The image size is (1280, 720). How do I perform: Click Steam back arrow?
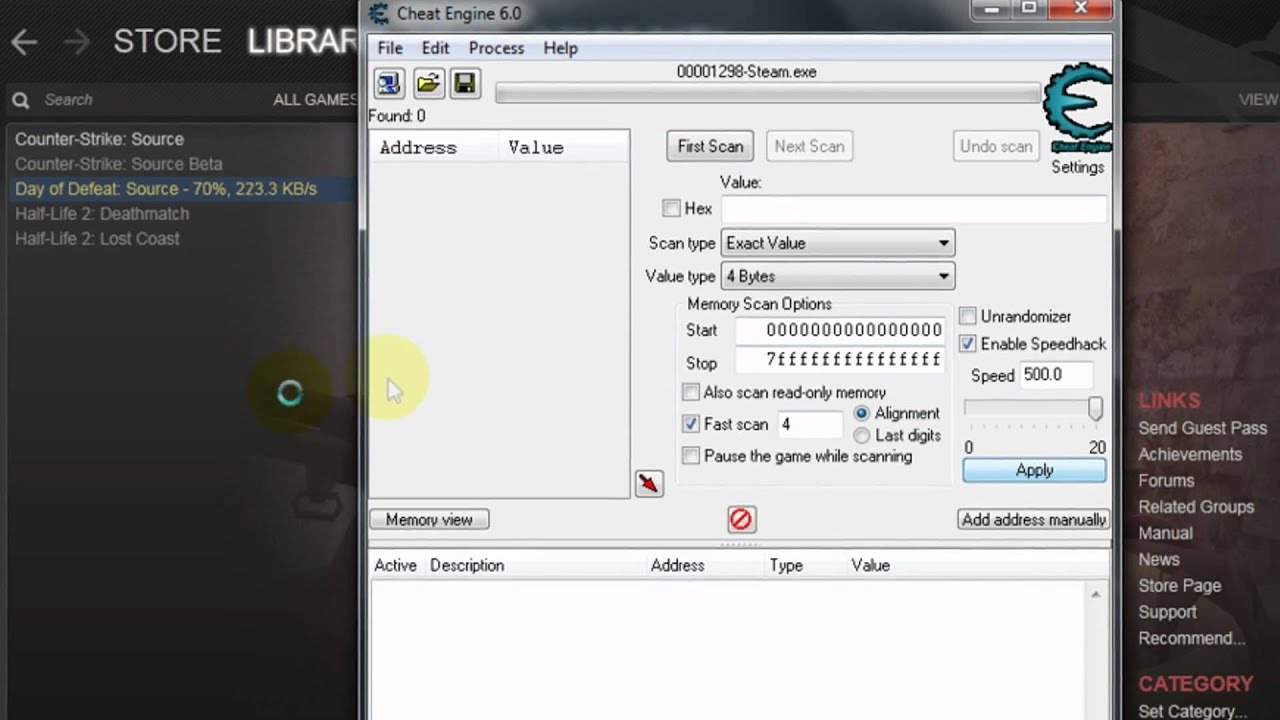coord(24,42)
